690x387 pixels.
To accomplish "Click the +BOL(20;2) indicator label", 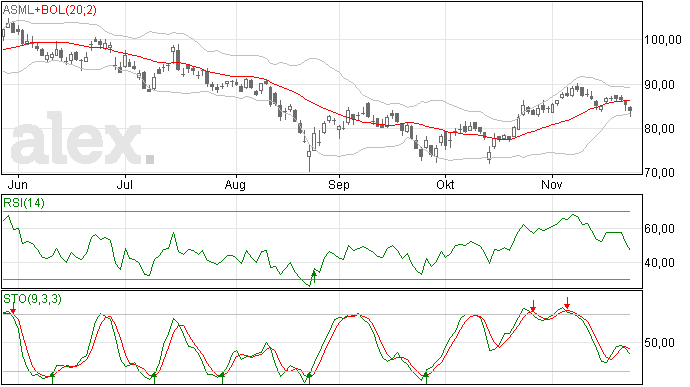I will [x=65, y=10].
